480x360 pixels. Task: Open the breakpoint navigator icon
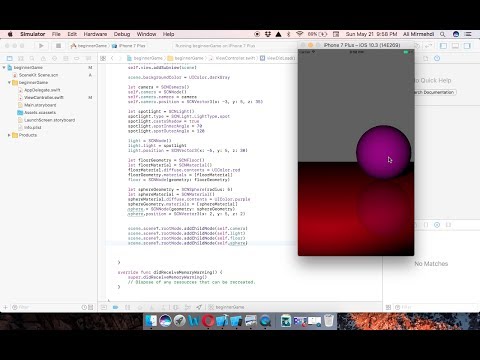77,58
